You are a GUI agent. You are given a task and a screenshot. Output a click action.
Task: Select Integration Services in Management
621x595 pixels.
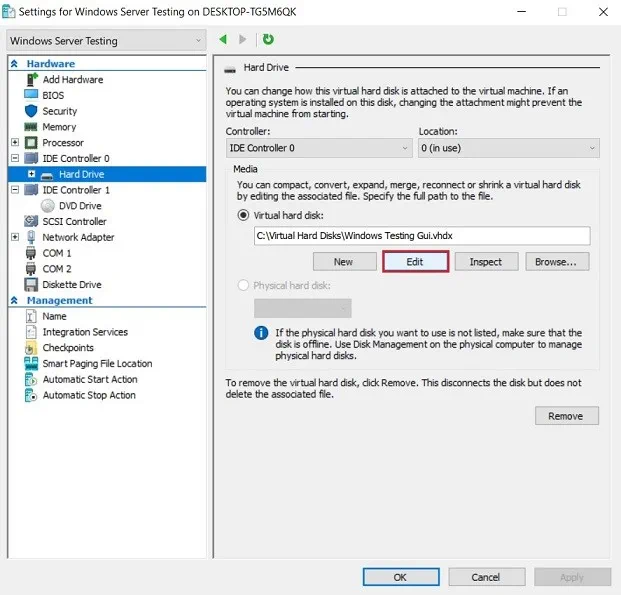[85, 332]
